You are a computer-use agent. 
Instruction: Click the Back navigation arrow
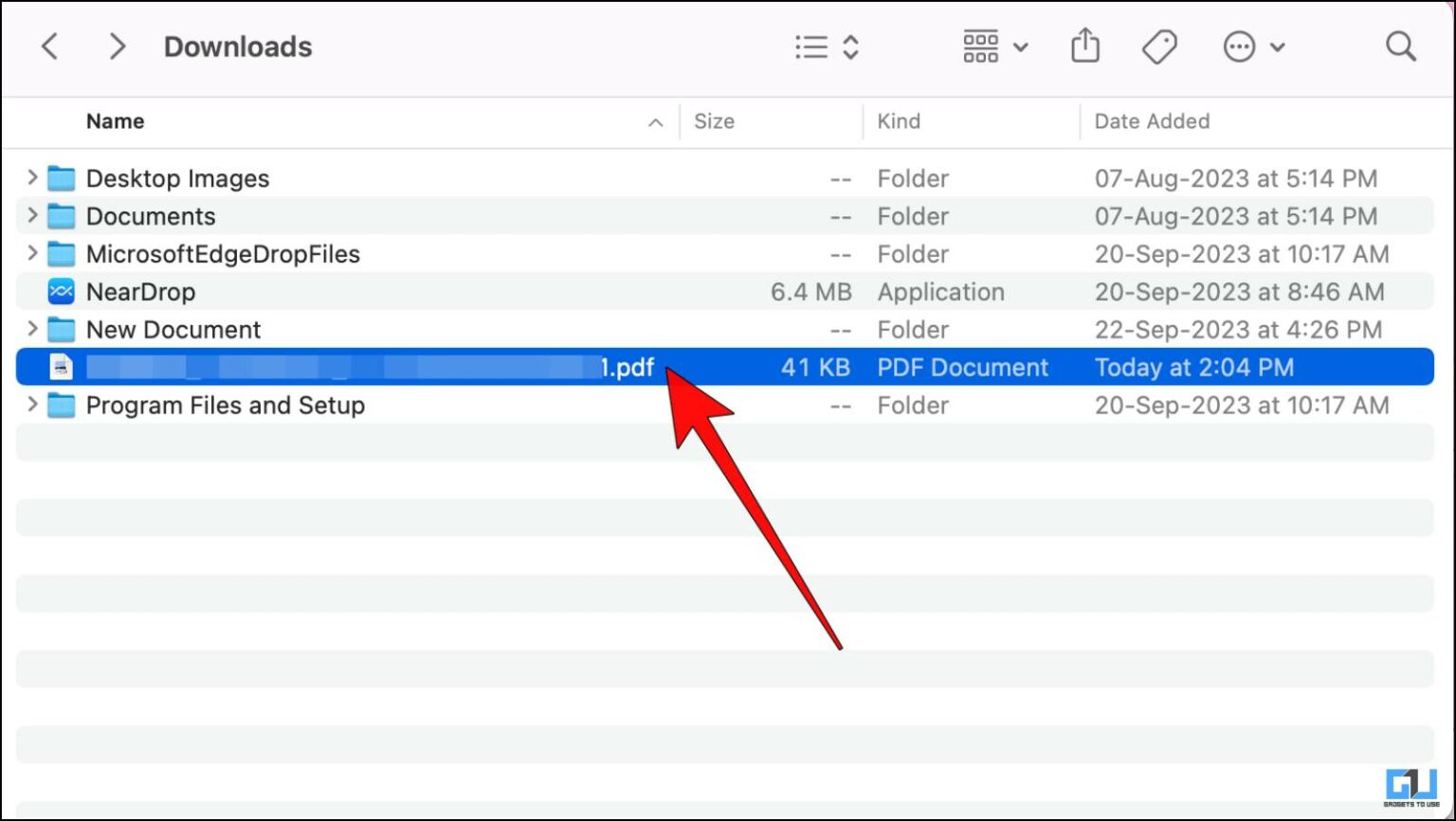pyautogui.click(x=49, y=46)
